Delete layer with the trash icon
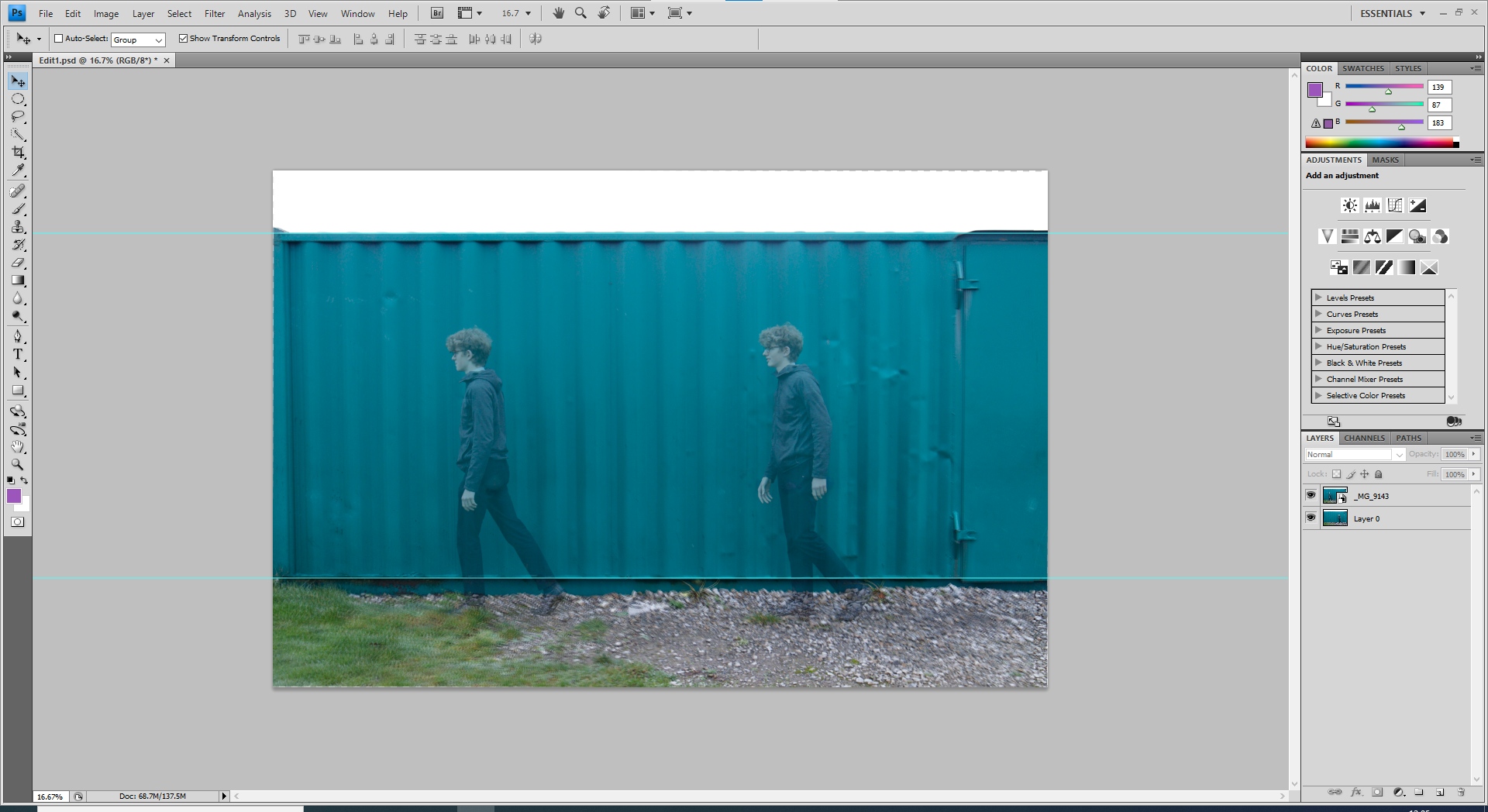The width and height of the screenshot is (1488, 812). (1461, 792)
